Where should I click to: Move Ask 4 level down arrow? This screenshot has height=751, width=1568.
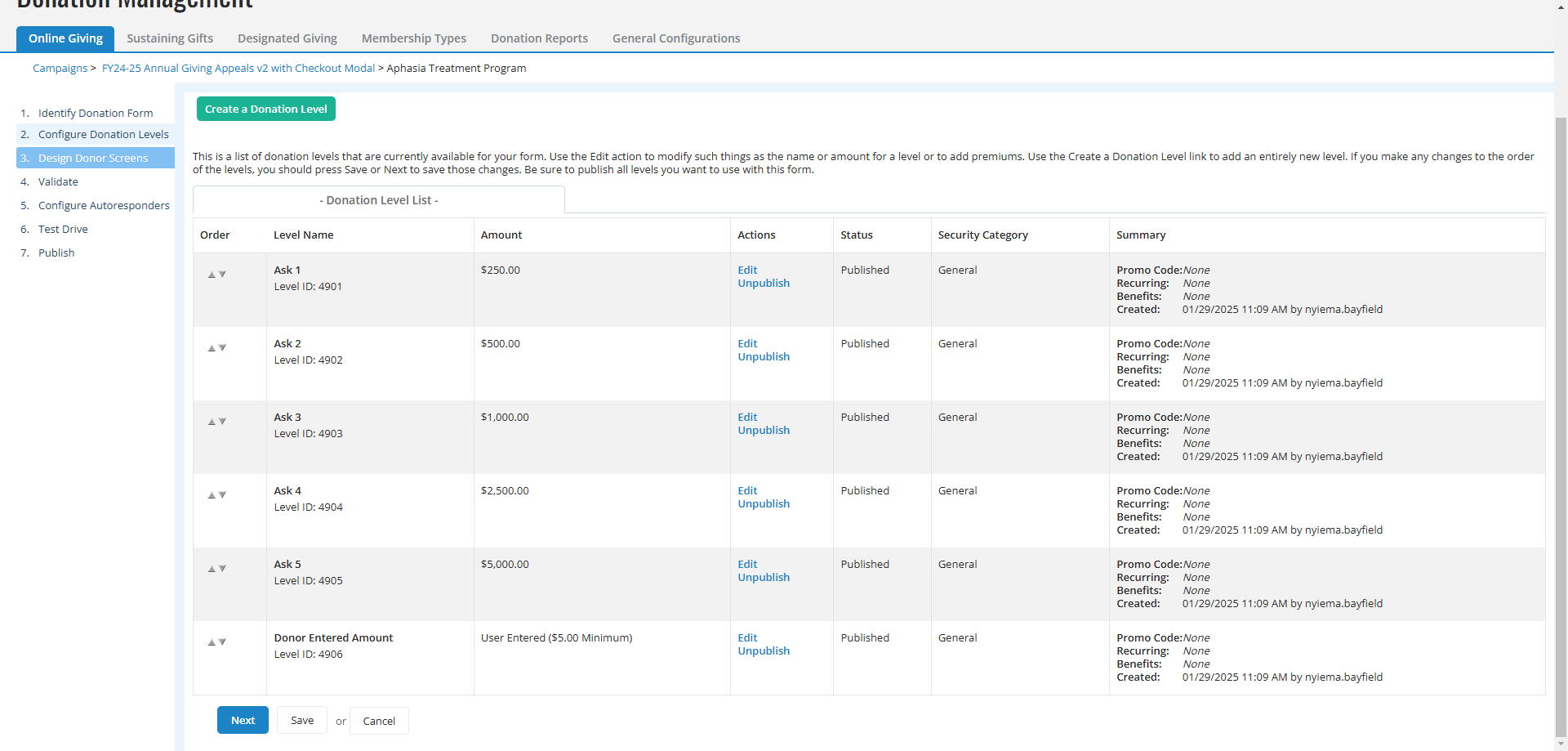(x=222, y=495)
